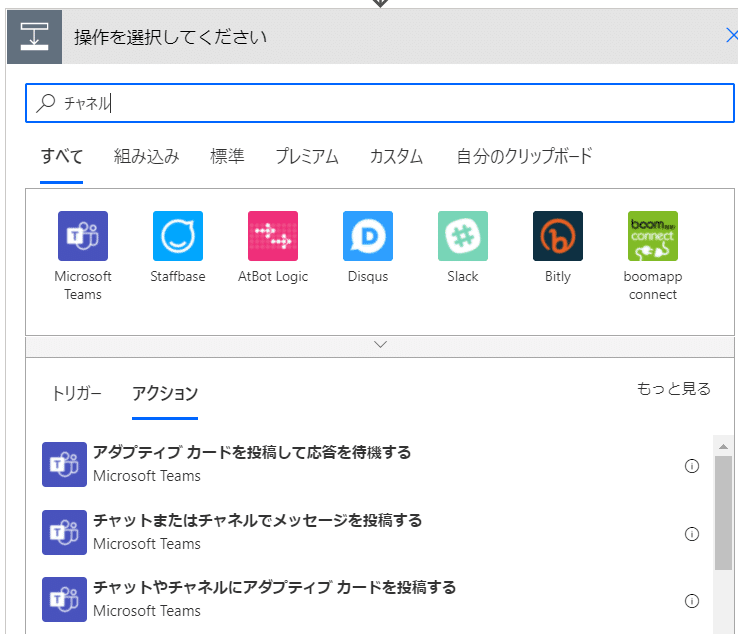Choose the Staffbase connector icon
This screenshot has height=634, width=738.
pyautogui.click(x=178, y=236)
